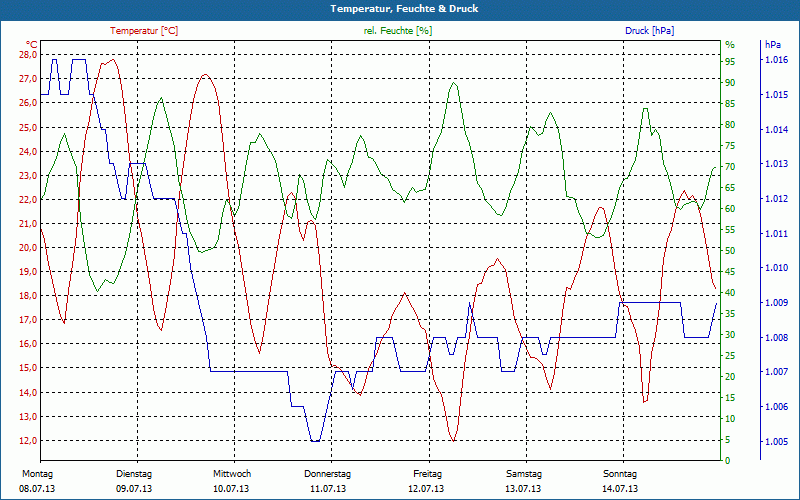This screenshot has height=500, width=800.
Task: Click the date 08.07.13
Action: 37,489
